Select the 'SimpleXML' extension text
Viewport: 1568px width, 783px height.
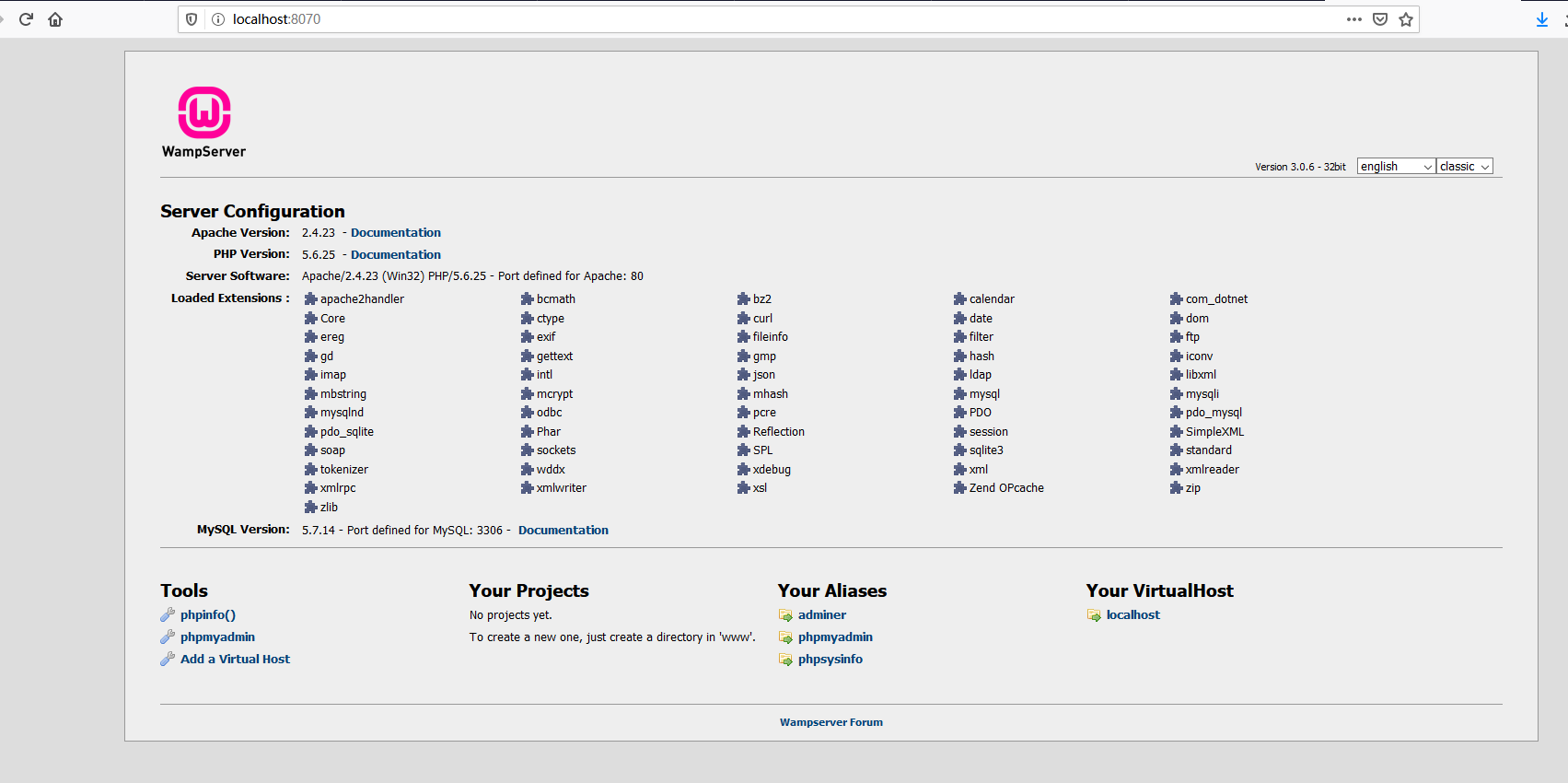pos(1214,432)
